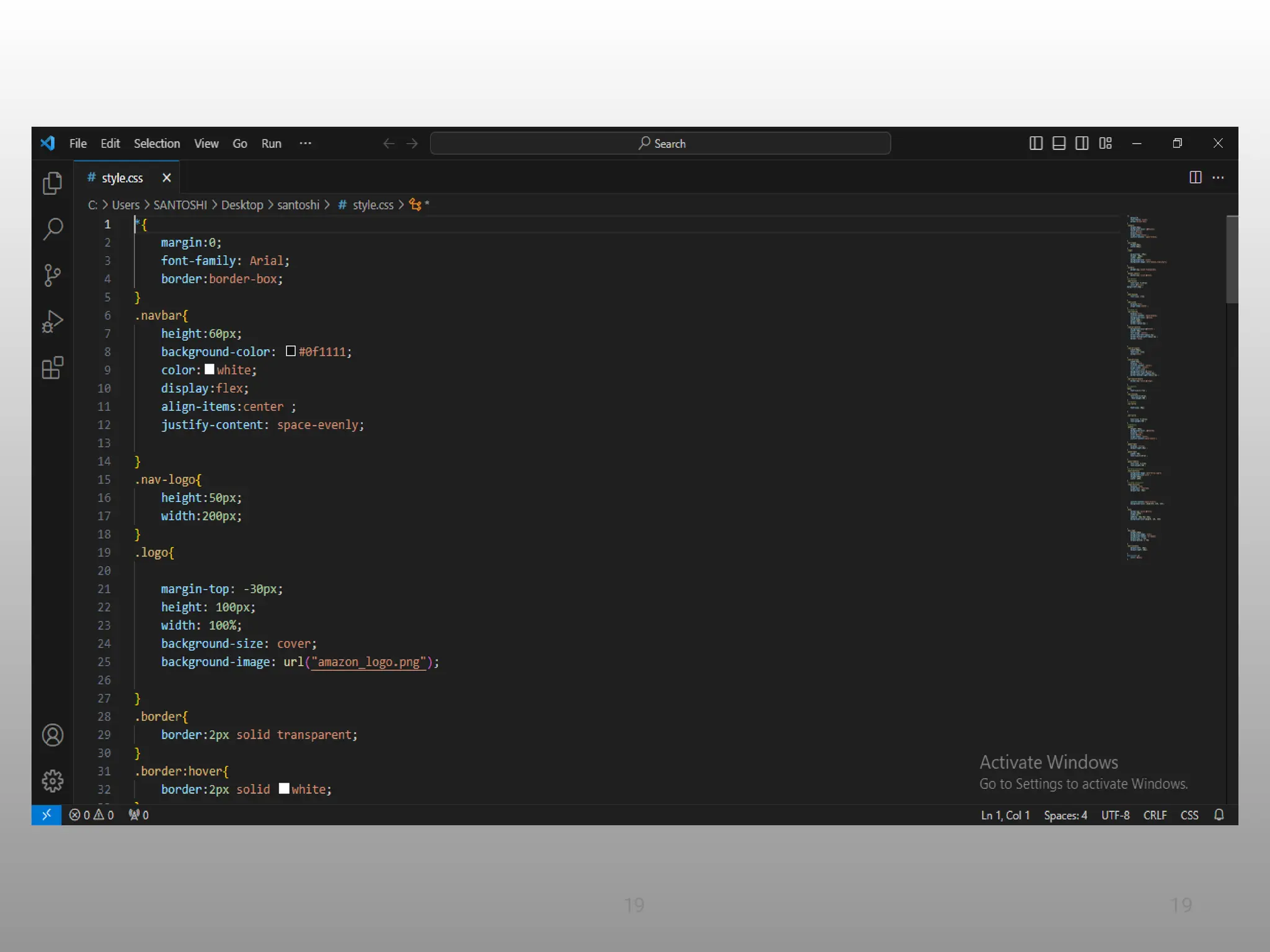Viewport: 1270px width, 952px height.
Task: Change language mode via CSS
Action: [1189, 815]
